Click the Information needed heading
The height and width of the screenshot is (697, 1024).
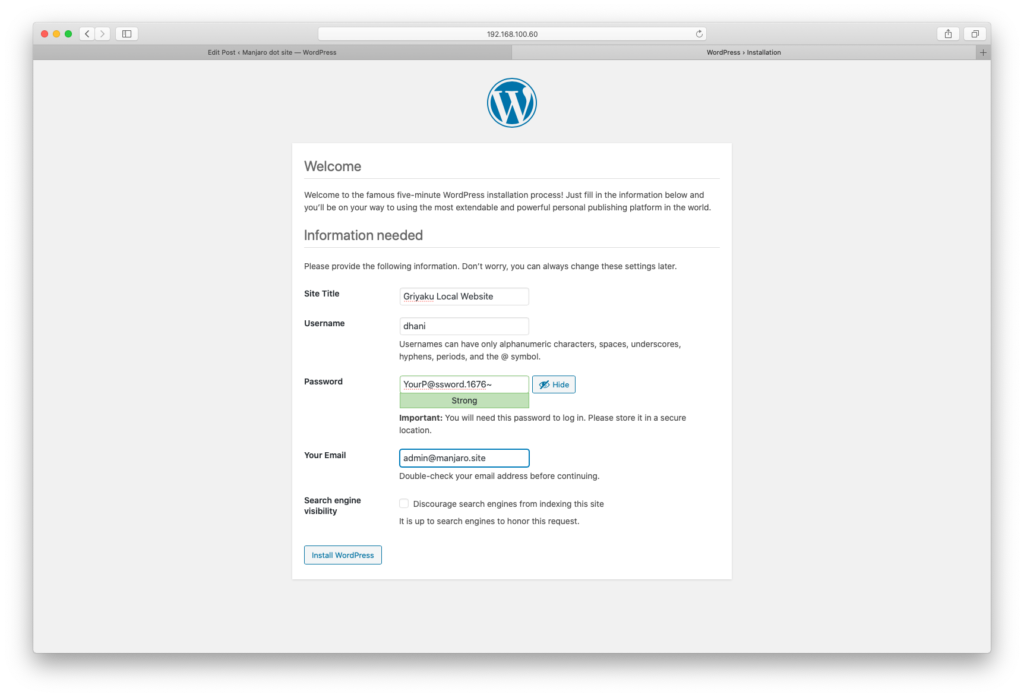click(363, 235)
